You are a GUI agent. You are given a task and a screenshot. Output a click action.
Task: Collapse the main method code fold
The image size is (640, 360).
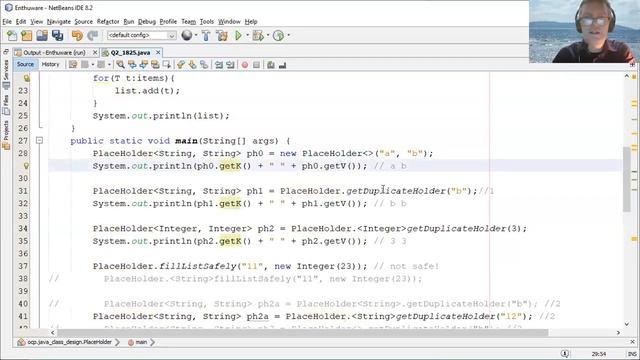pos(39,140)
